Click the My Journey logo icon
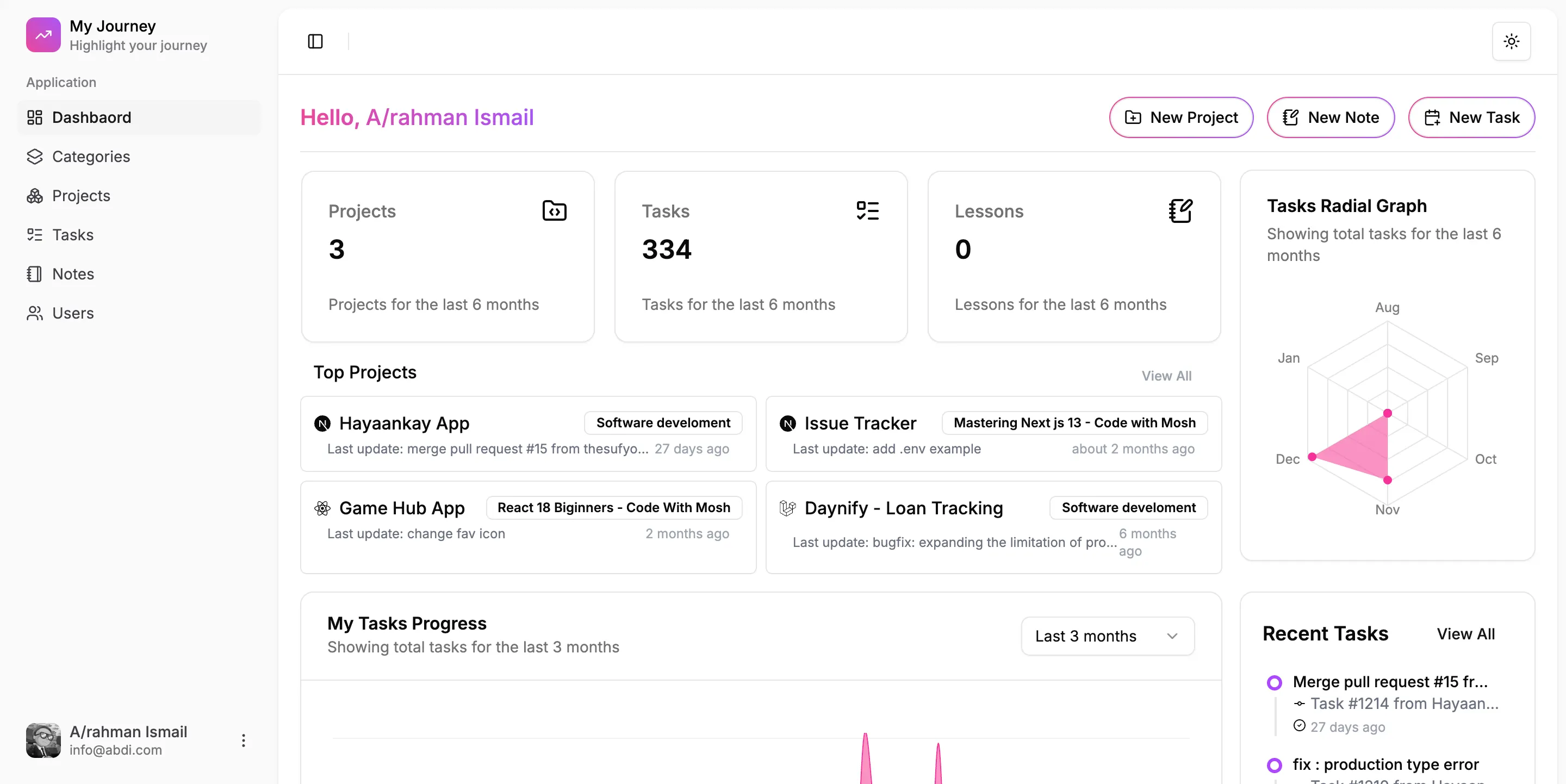1566x784 pixels. coord(42,35)
